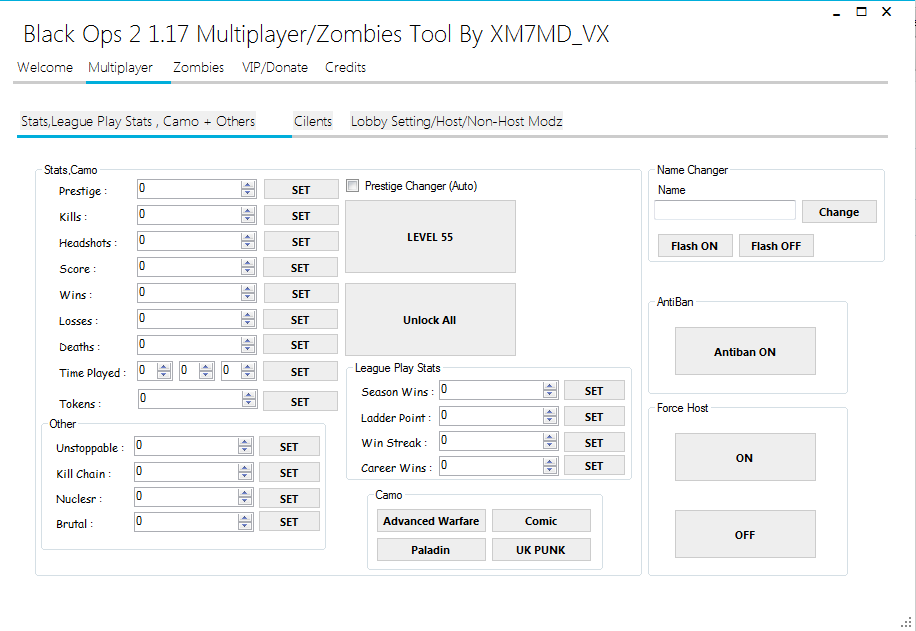
Task: Increase Headshots with up spinner arrow
Action: [x=248, y=237]
